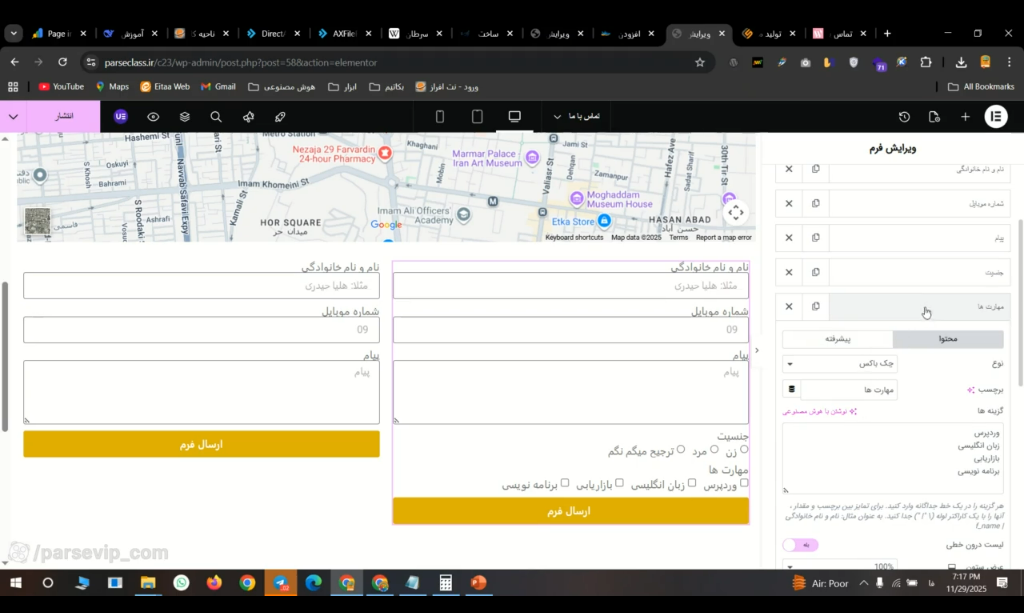Open the تماس با ما page selector dropdown
The height and width of the screenshot is (613, 1024).
[x=577, y=116]
